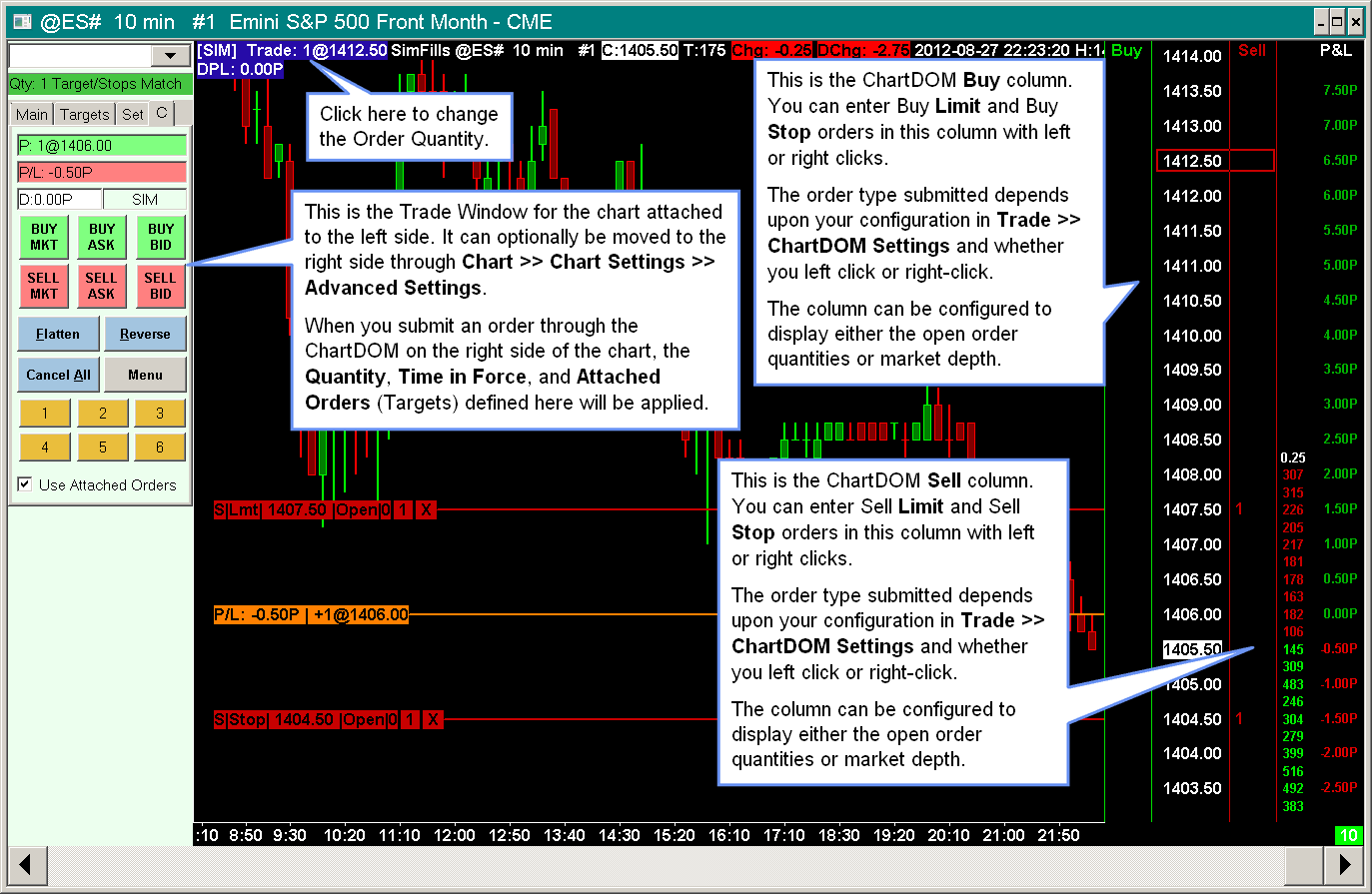Viewport: 1372px width, 894px height.
Task: Minimize the chart window
Action: (x=1320, y=21)
